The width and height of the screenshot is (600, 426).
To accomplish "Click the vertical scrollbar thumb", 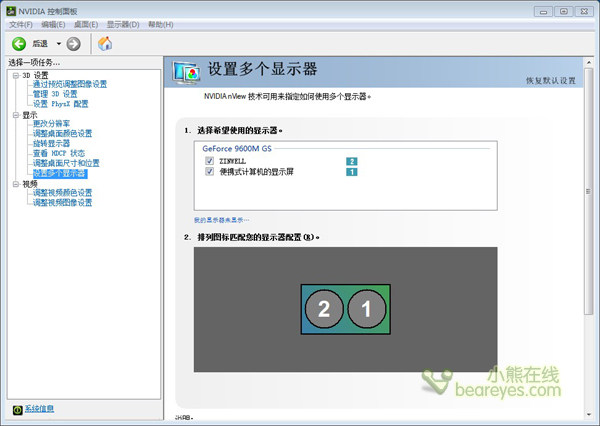I will pos(589,191).
